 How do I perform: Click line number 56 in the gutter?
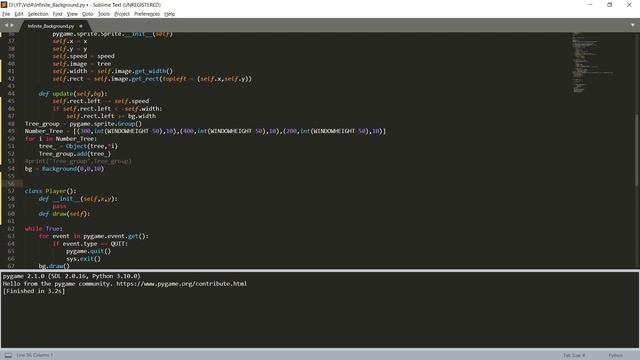(x=11, y=184)
